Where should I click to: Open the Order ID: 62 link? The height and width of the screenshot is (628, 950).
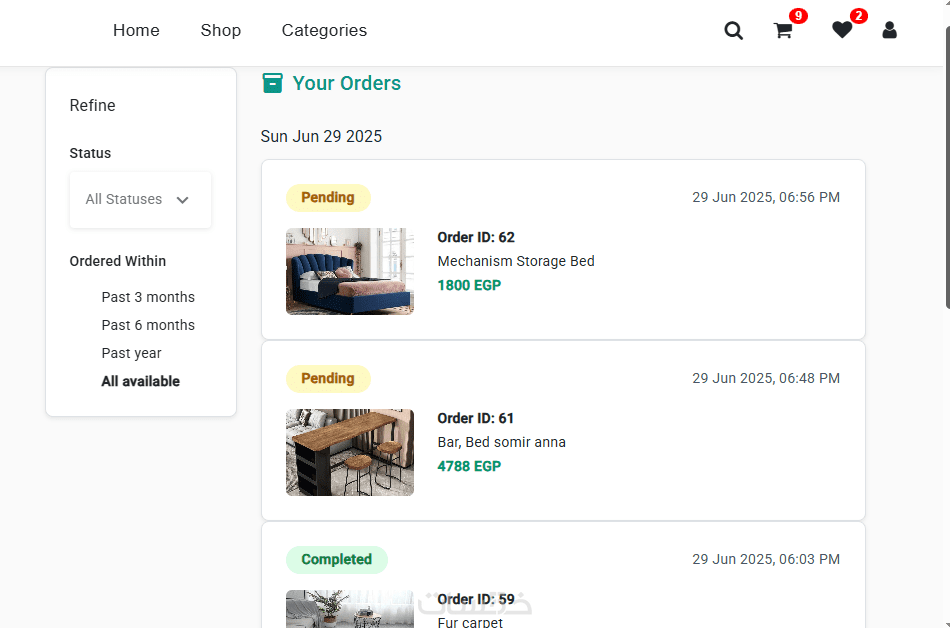pyautogui.click(x=476, y=237)
